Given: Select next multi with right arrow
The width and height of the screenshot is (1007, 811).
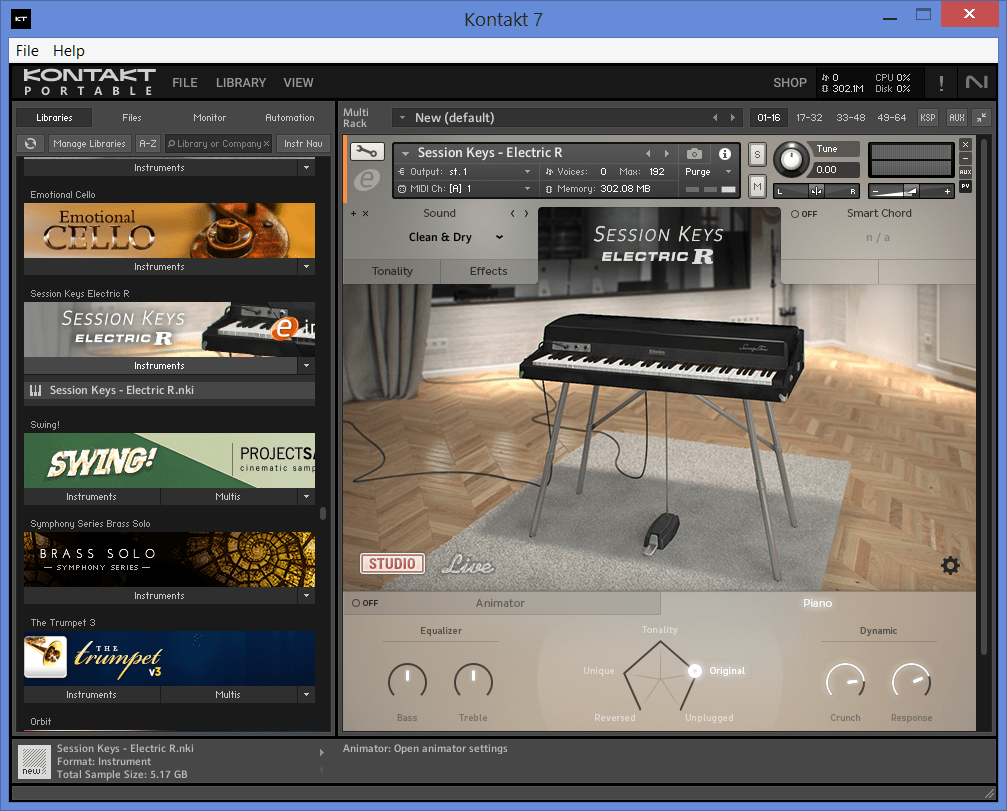Looking at the screenshot, I should point(733,118).
